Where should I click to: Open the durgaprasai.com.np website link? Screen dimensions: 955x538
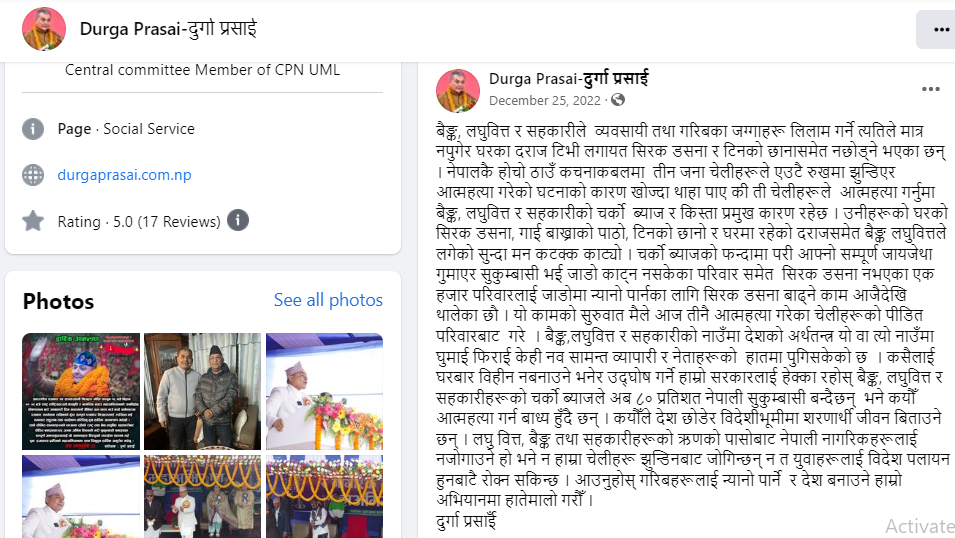pos(124,175)
